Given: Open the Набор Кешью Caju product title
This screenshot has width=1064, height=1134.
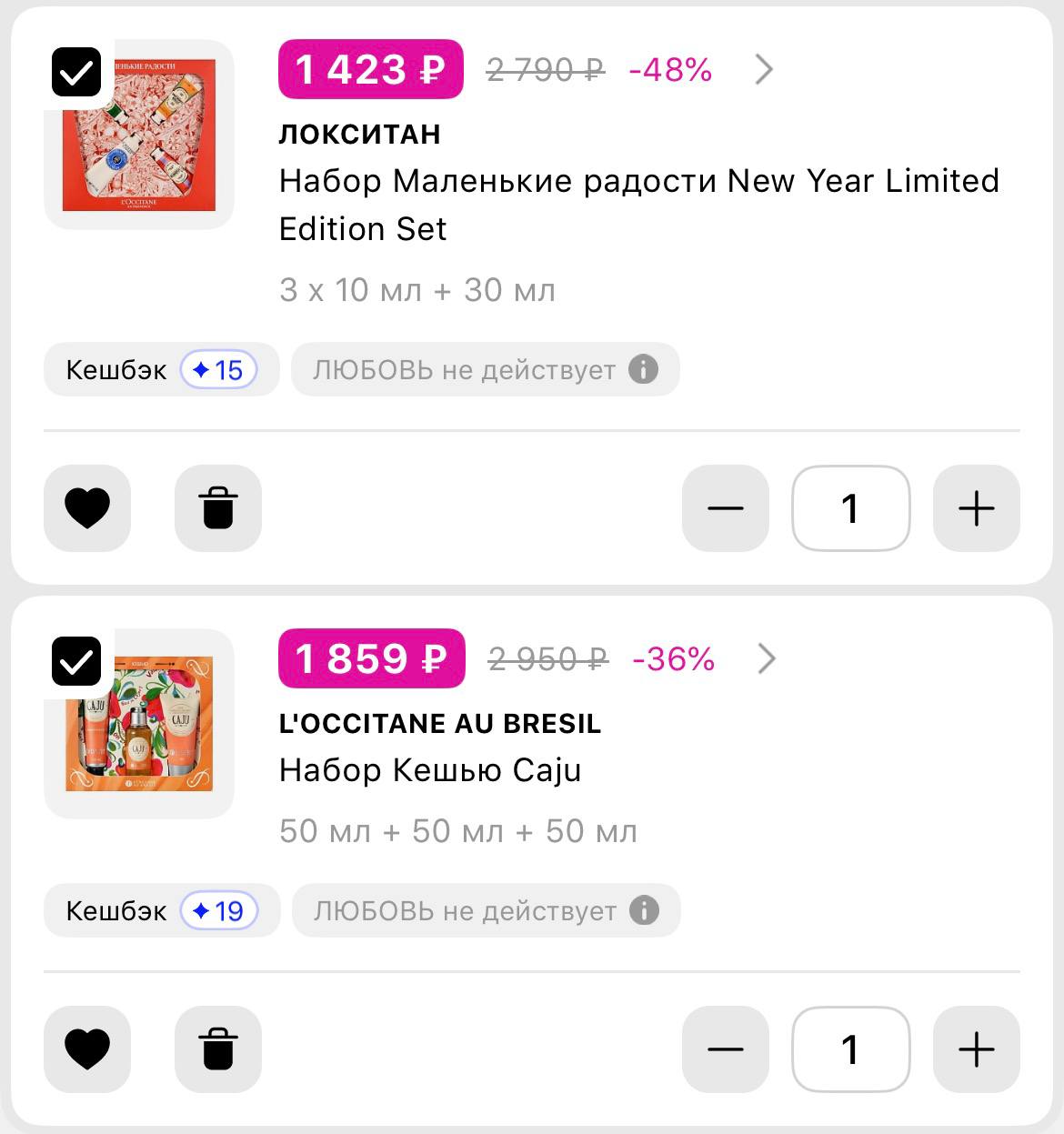Looking at the screenshot, I should [429, 770].
